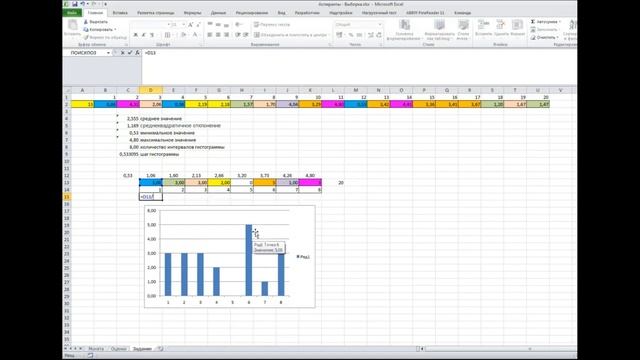Viewport: 640px width, 360px height.
Task: Click the magenta cell in row 13
Action: [x=310, y=182]
